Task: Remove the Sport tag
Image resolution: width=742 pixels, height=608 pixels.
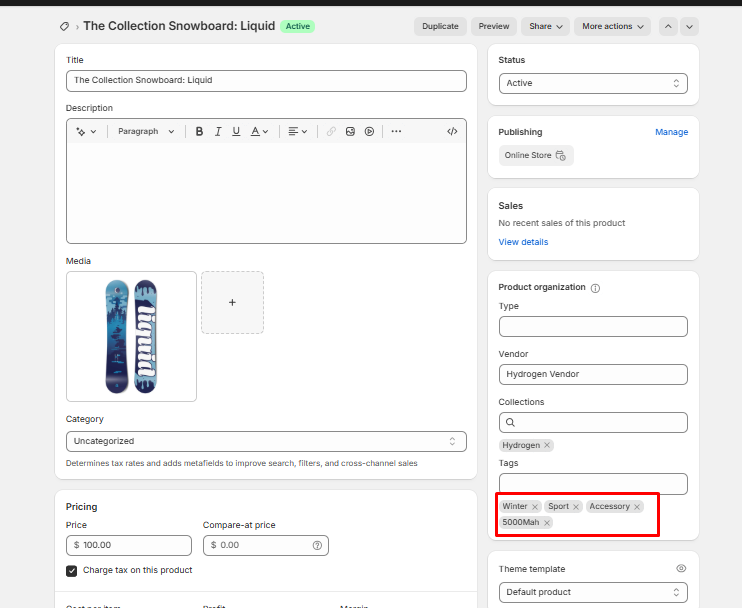Action: coord(576,507)
